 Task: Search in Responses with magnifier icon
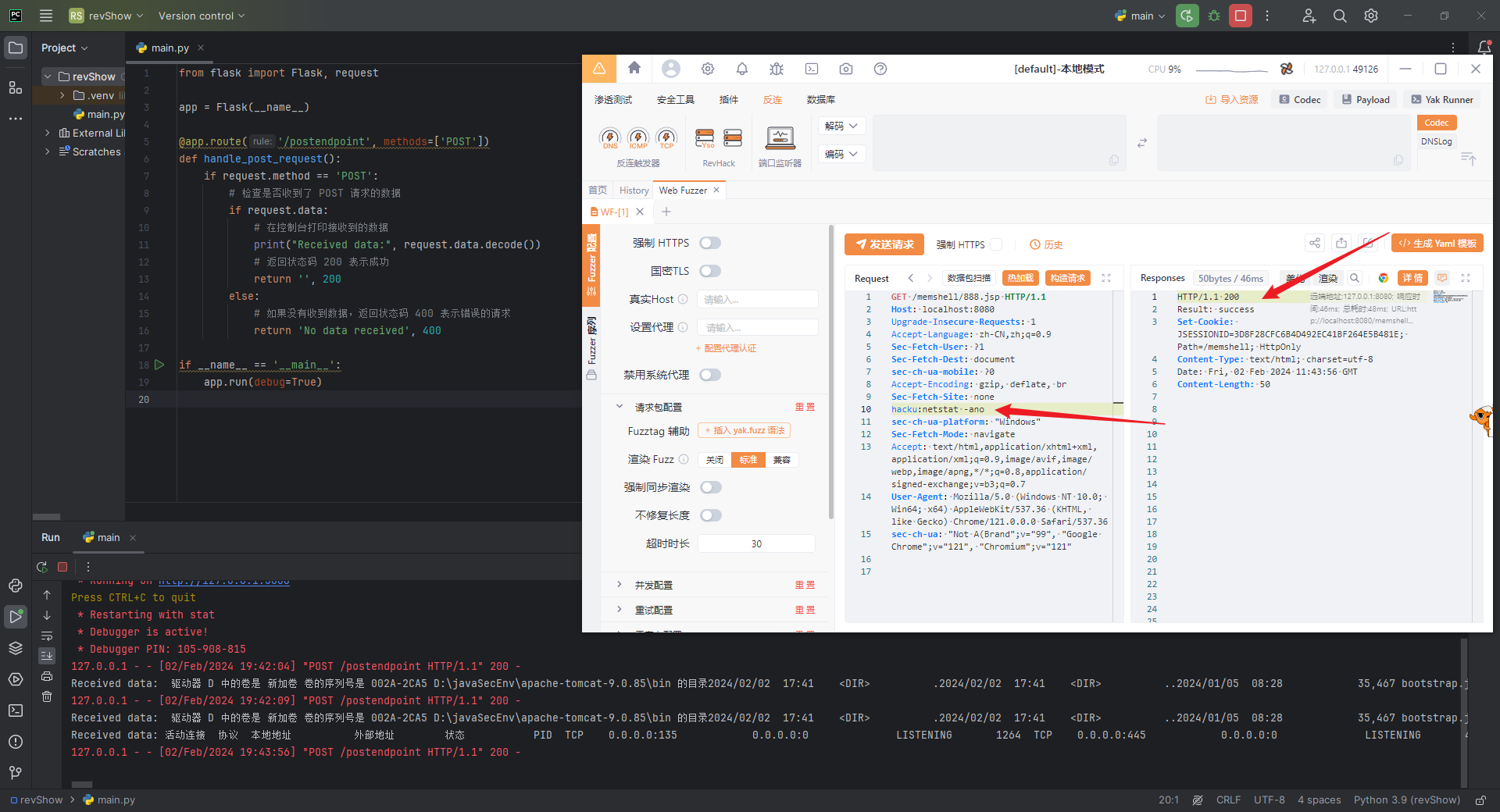pyautogui.click(x=1355, y=278)
